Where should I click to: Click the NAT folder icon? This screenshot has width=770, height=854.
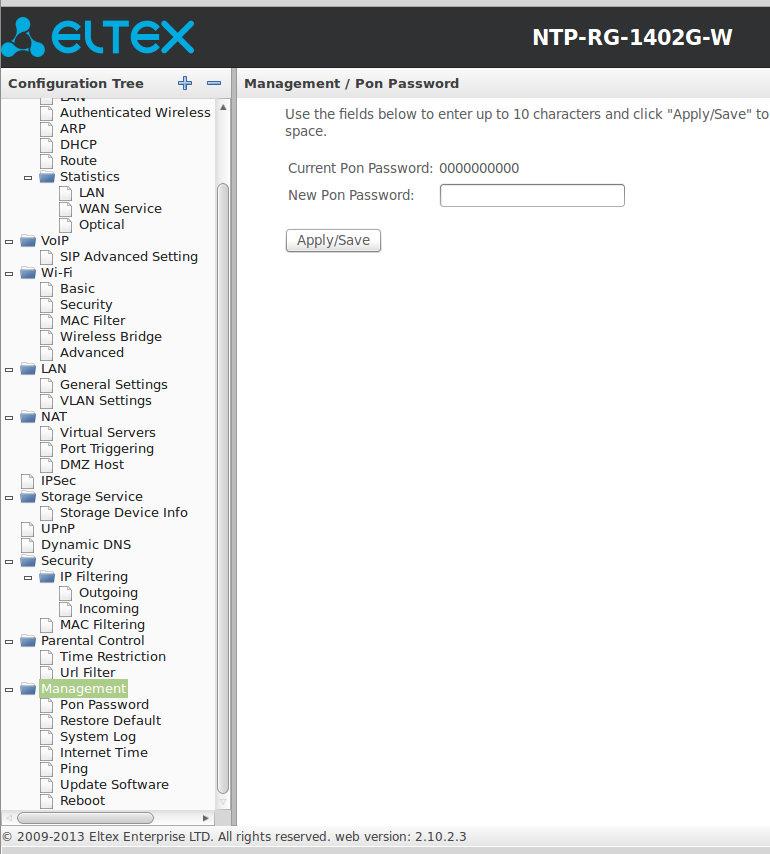tap(28, 417)
